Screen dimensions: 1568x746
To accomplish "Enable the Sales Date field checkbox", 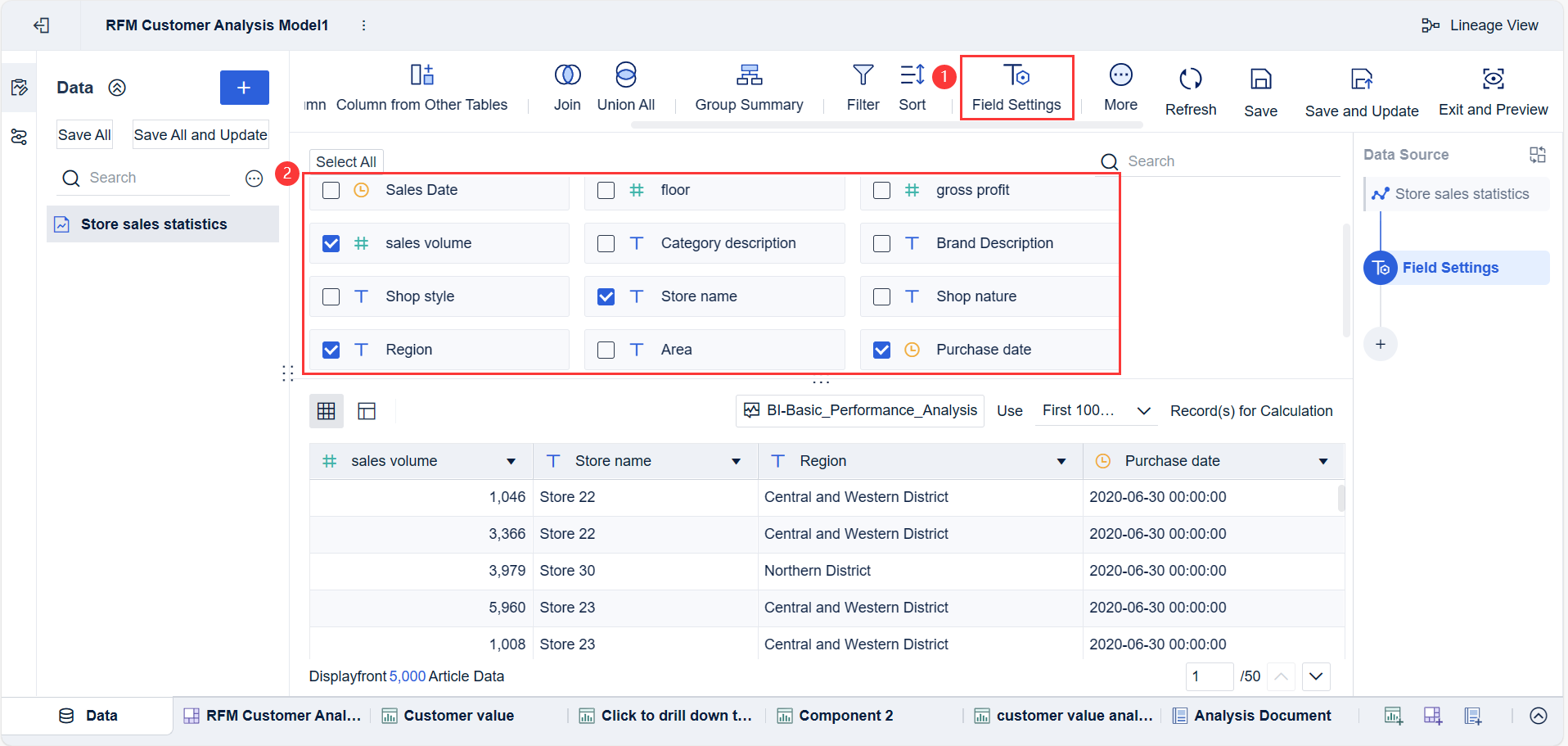I will click(331, 189).
